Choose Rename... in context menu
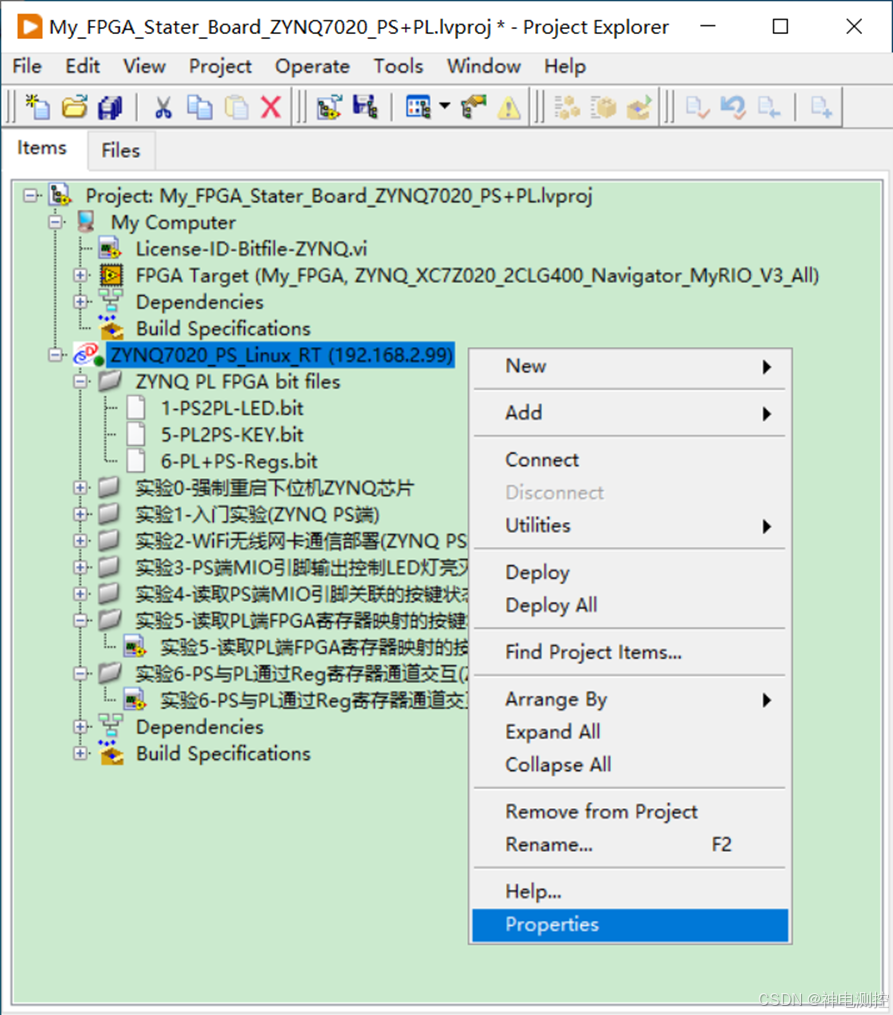 click(x=630, y=845)
